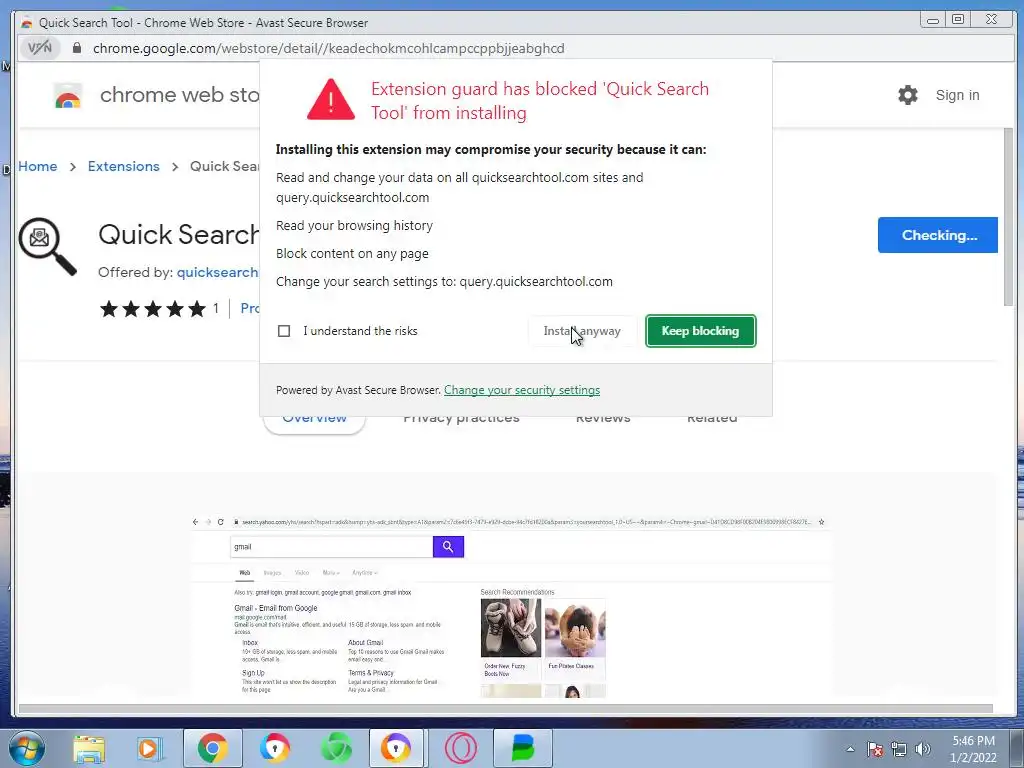
Task: Go to Extensions breadcrumb link
Action: point(123,166)
